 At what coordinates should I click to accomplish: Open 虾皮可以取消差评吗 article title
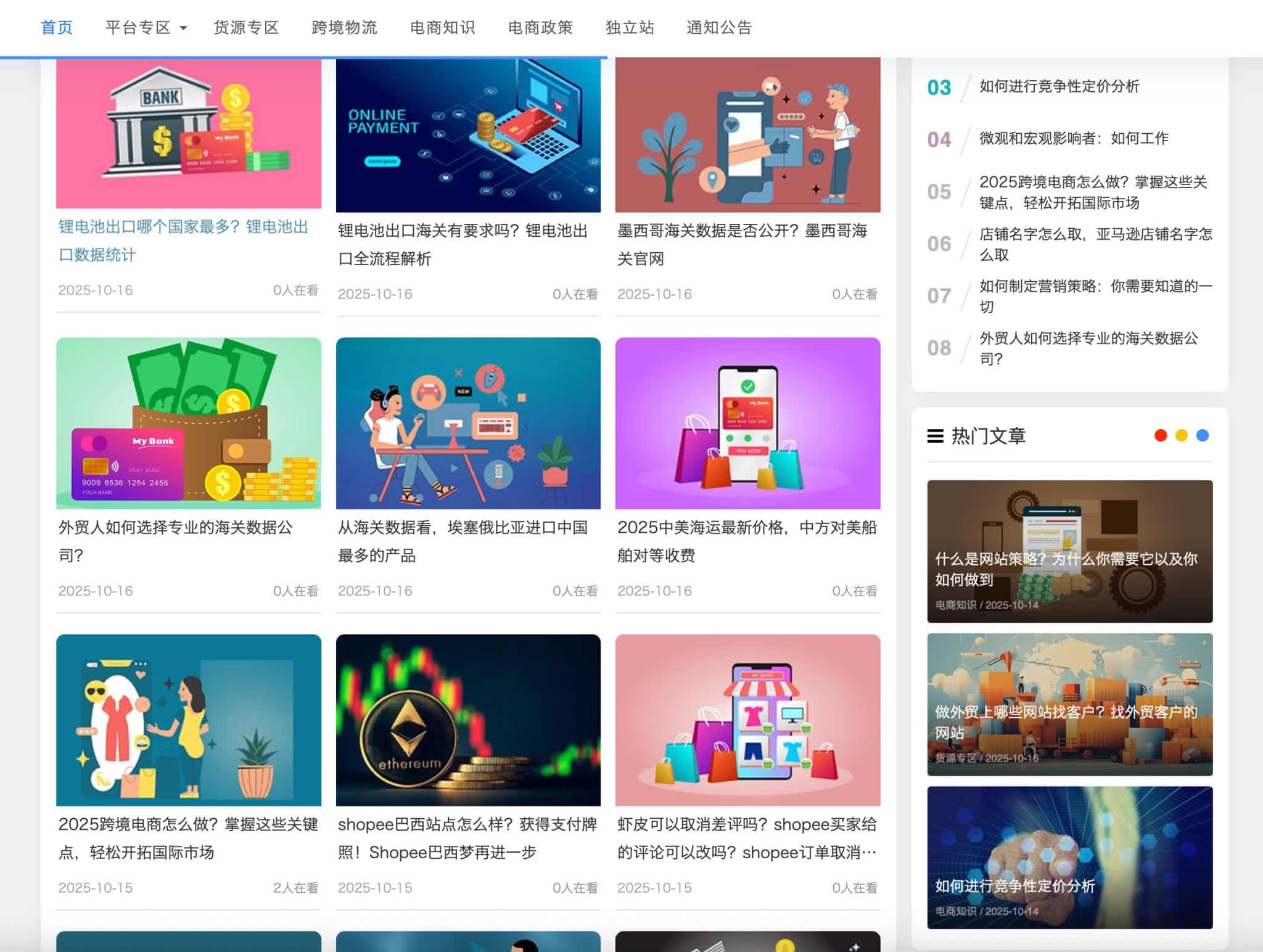(x=747, y=839)
